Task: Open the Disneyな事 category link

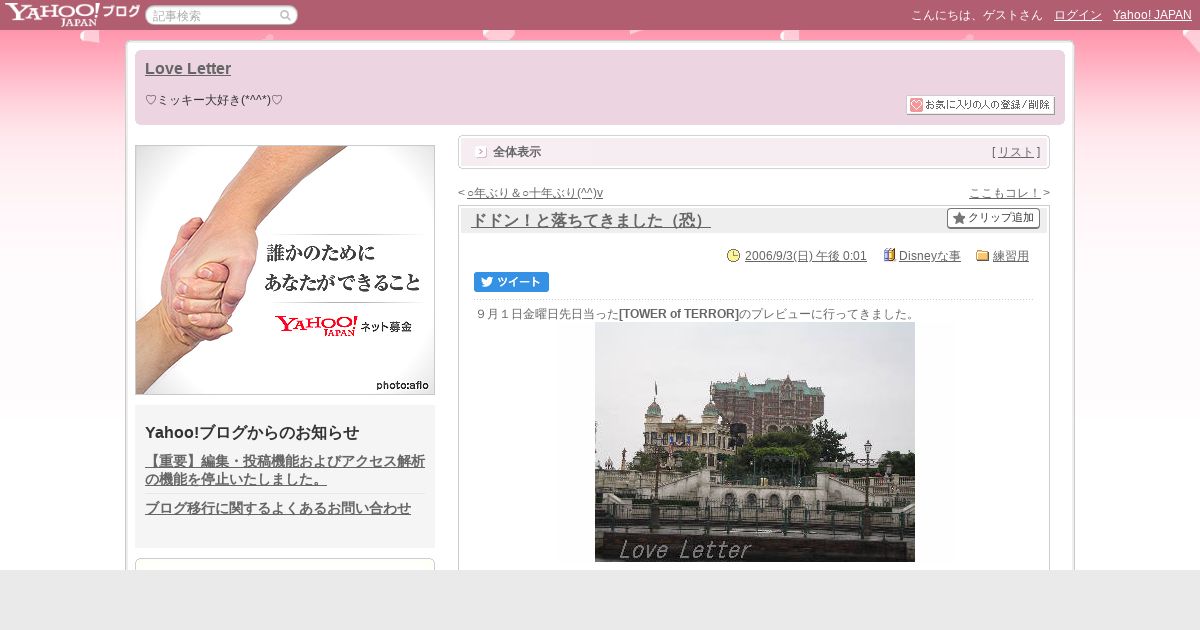Action: (930, 256)
